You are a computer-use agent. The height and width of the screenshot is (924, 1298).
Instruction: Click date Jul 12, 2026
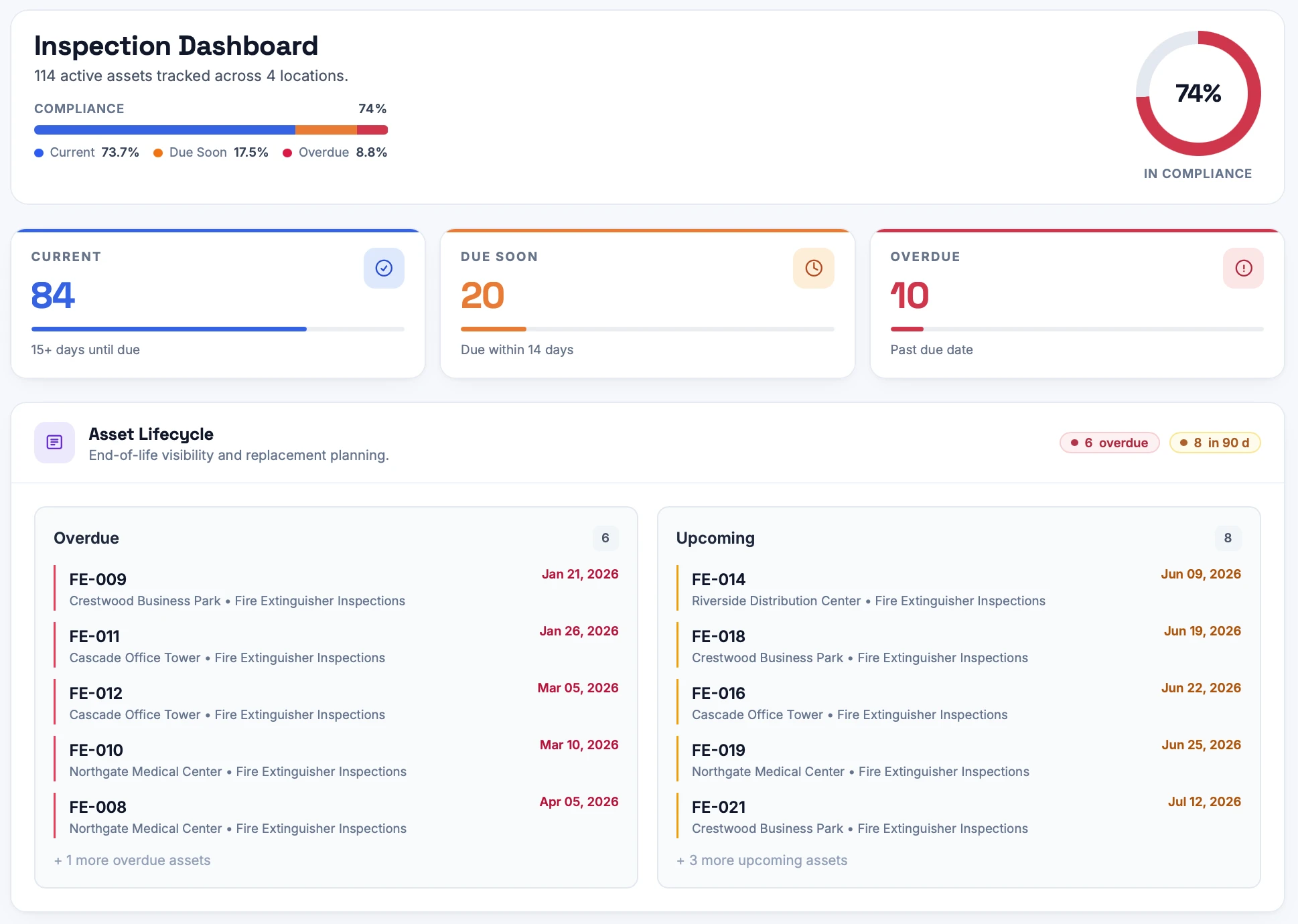(1204, 802)
